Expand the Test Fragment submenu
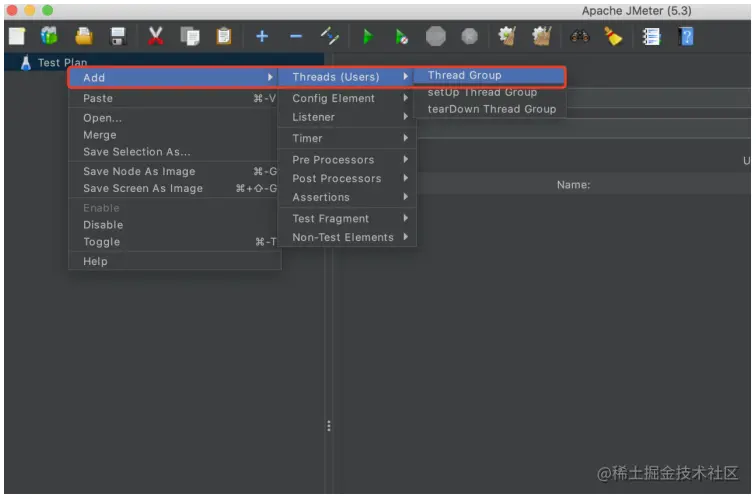The image size is (756, 499). (347, 218)
